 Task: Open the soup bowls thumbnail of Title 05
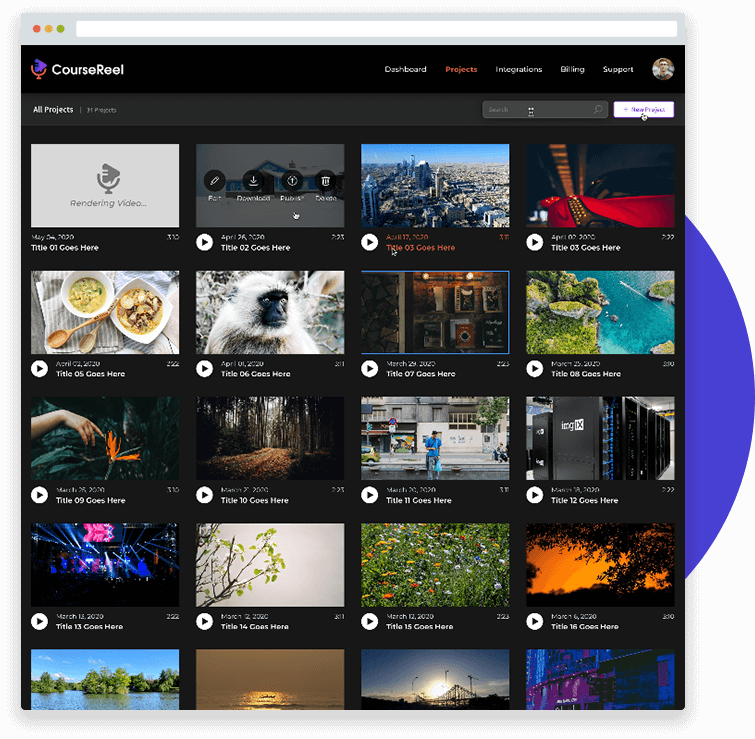(x=105, y=312)
